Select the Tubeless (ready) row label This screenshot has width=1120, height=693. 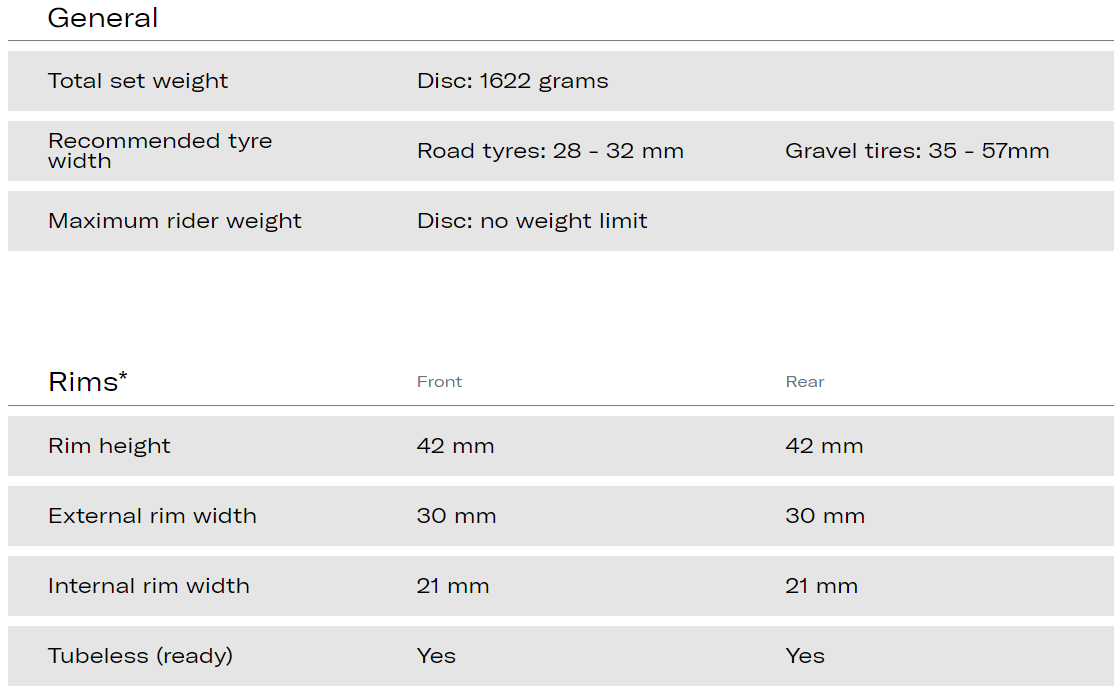point(140,656)
